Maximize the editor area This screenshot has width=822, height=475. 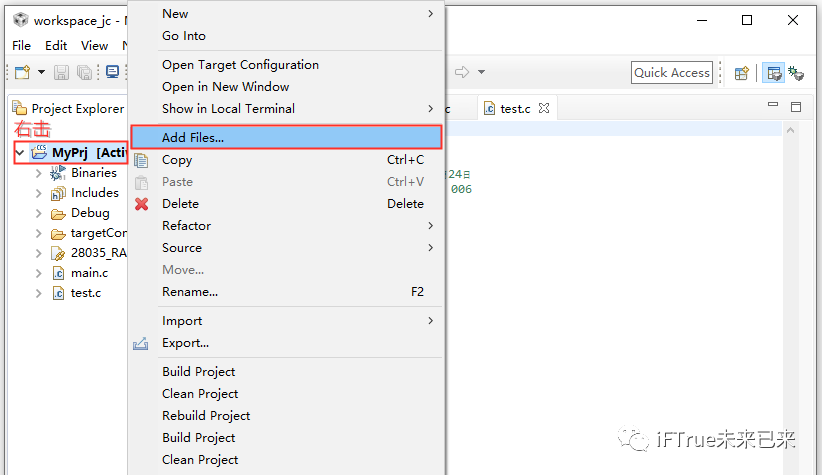coord(796,107)
